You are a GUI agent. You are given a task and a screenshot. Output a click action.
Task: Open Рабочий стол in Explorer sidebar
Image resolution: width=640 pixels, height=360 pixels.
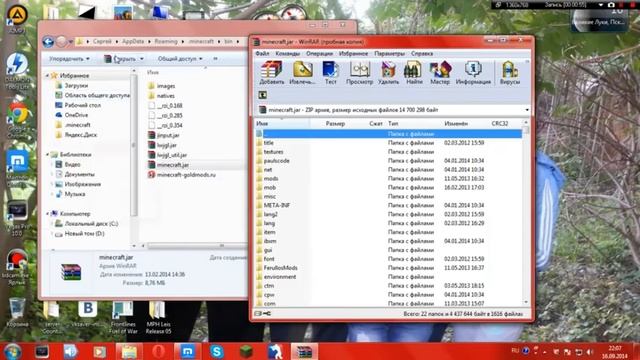pos(82,105)
